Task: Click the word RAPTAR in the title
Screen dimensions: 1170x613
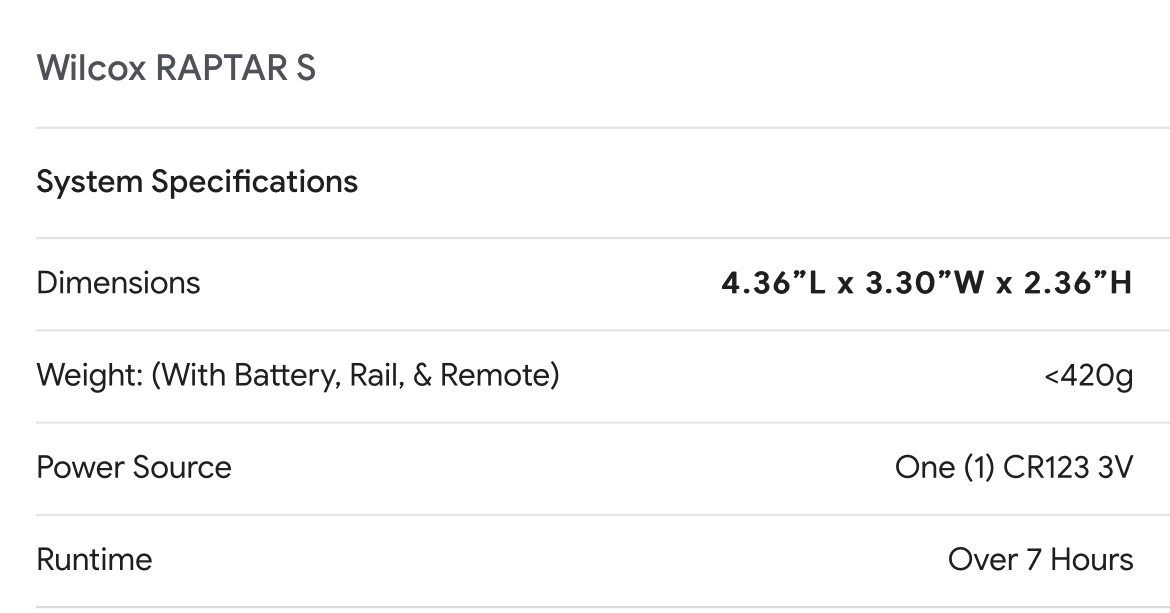Action: [x=222, y=68]
